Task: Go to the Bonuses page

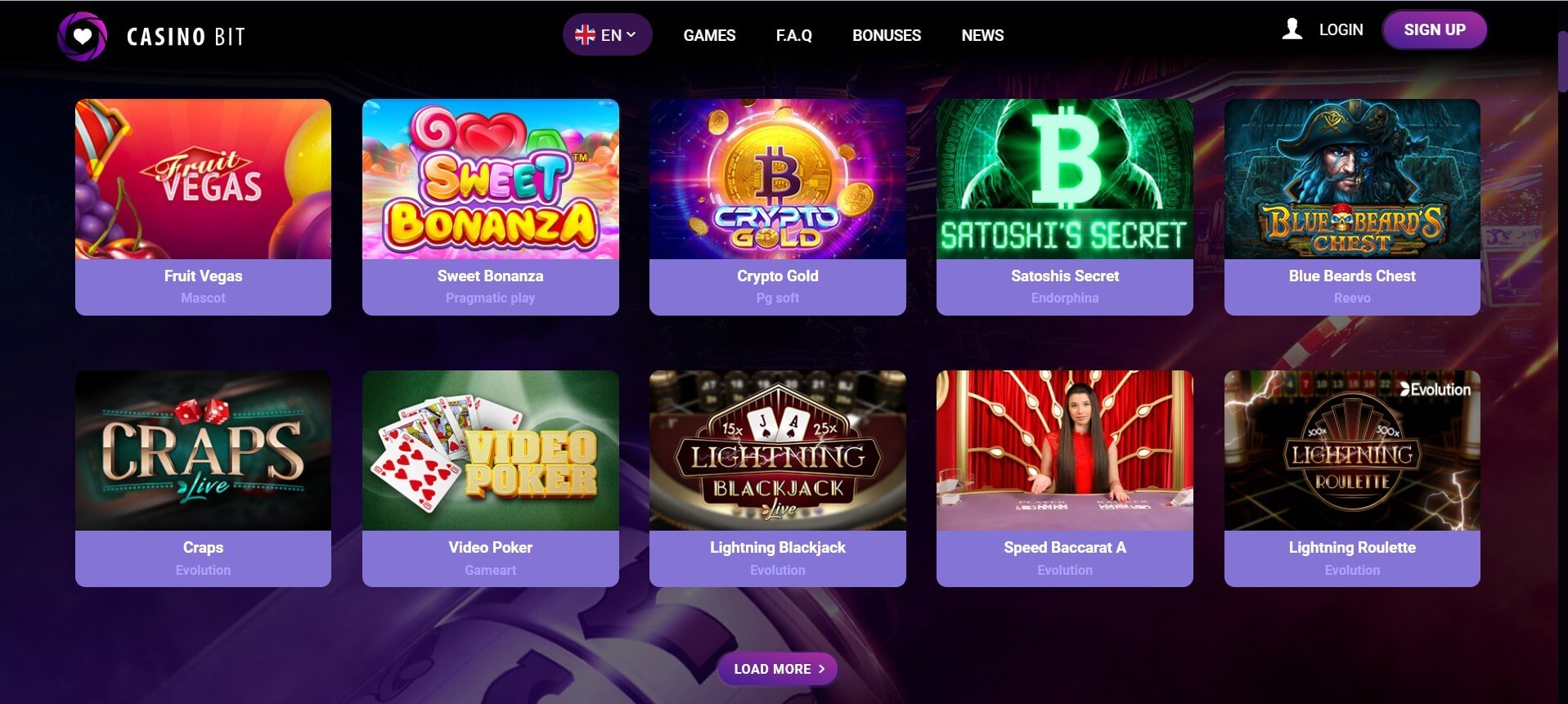Action: coord(887,35)
